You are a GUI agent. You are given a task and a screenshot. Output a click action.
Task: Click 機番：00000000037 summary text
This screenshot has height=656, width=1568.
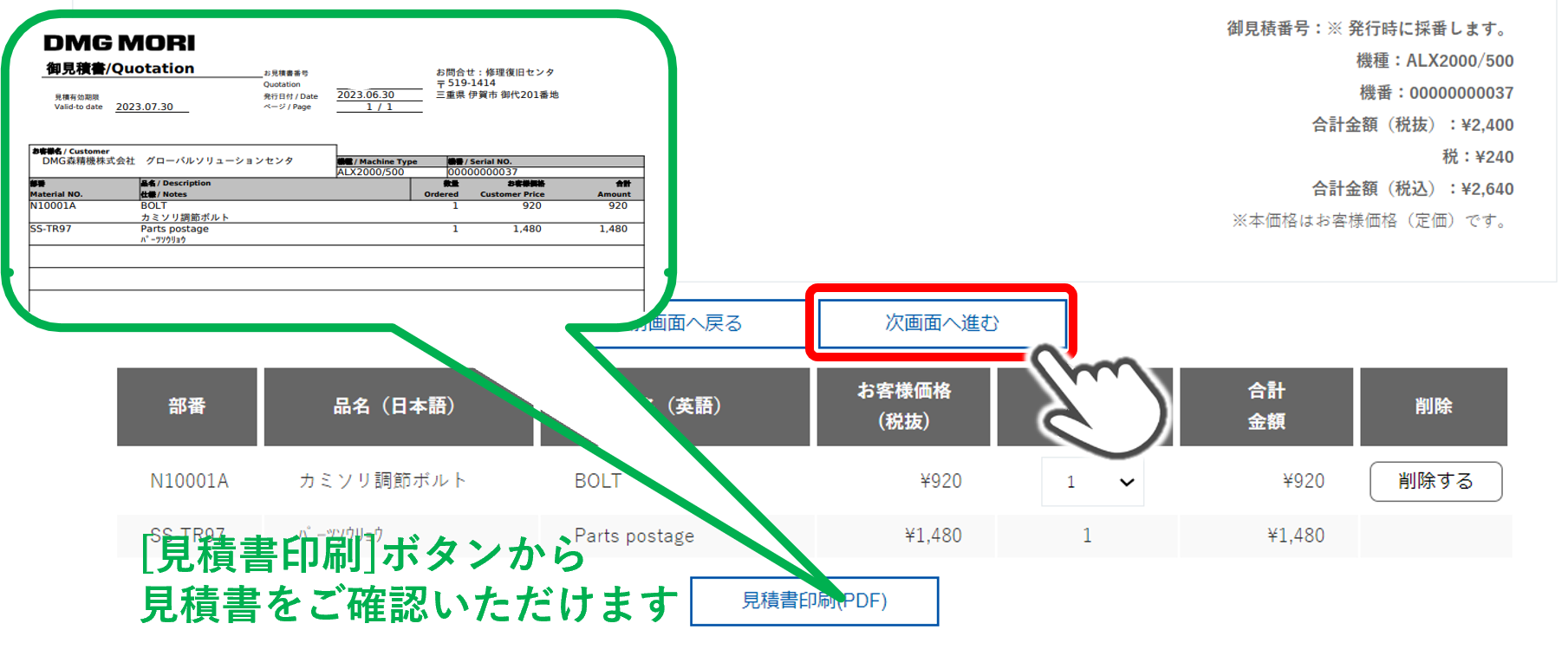(x=1436, y=93)
